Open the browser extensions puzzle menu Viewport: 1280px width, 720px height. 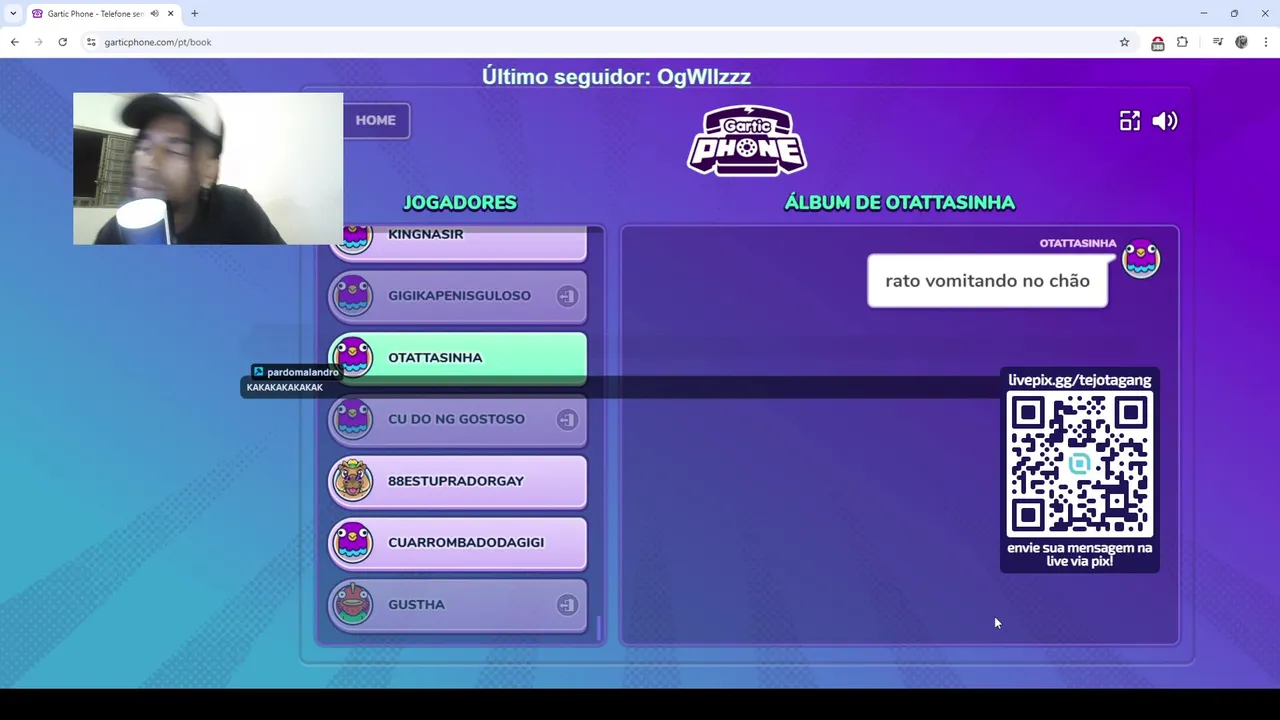click(1182, 42)
